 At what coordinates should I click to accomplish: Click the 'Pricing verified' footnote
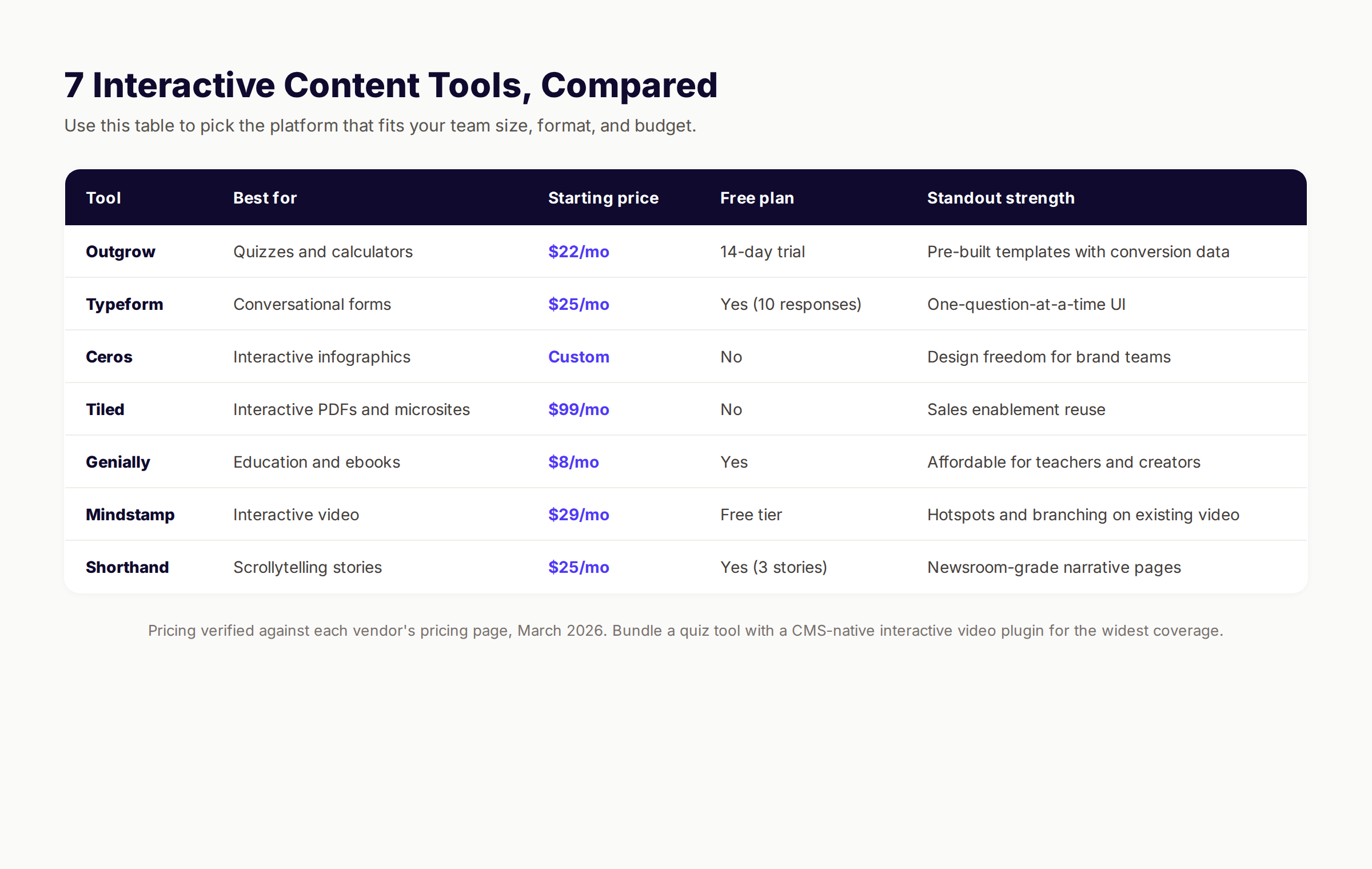(x=685, y=631)
